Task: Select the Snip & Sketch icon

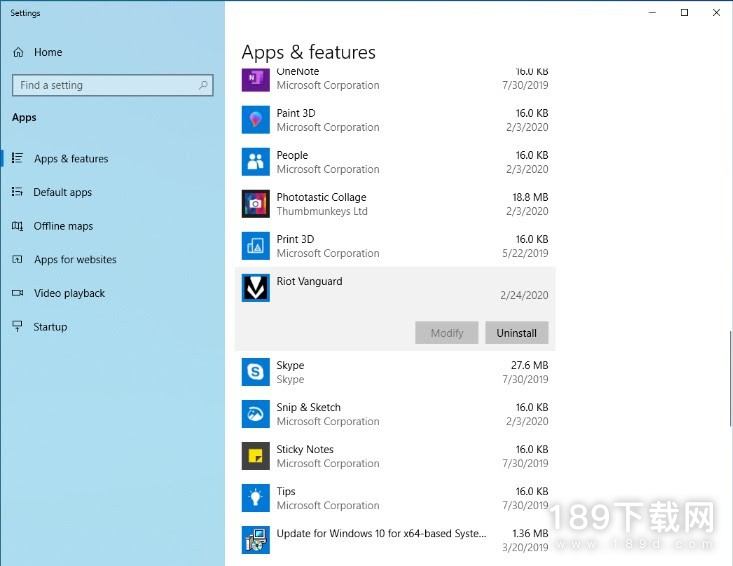Action: pyautogui.click(x=256, y=414)
